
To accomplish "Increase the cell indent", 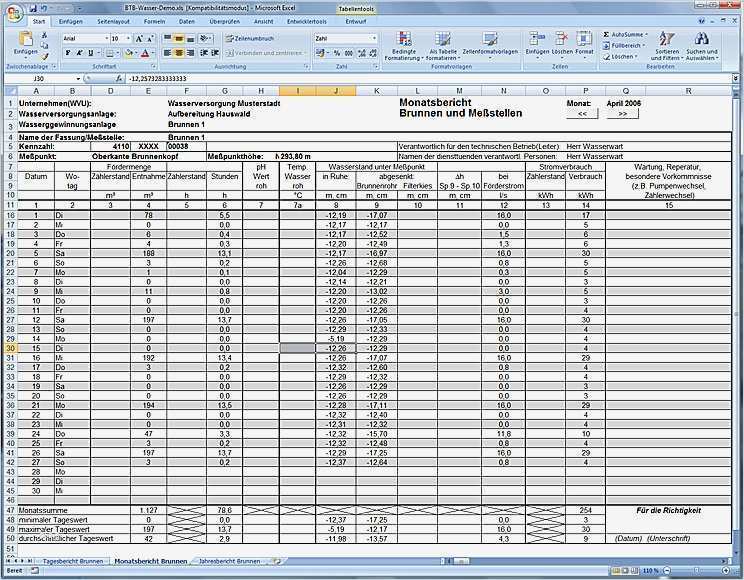I will pos(215,53).
